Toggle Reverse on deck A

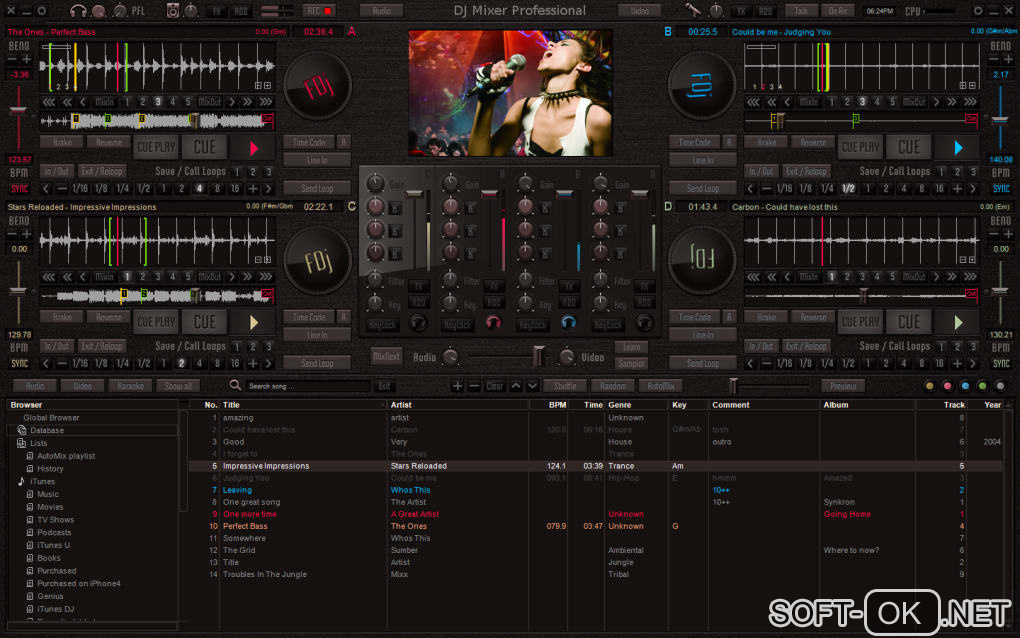109,142
